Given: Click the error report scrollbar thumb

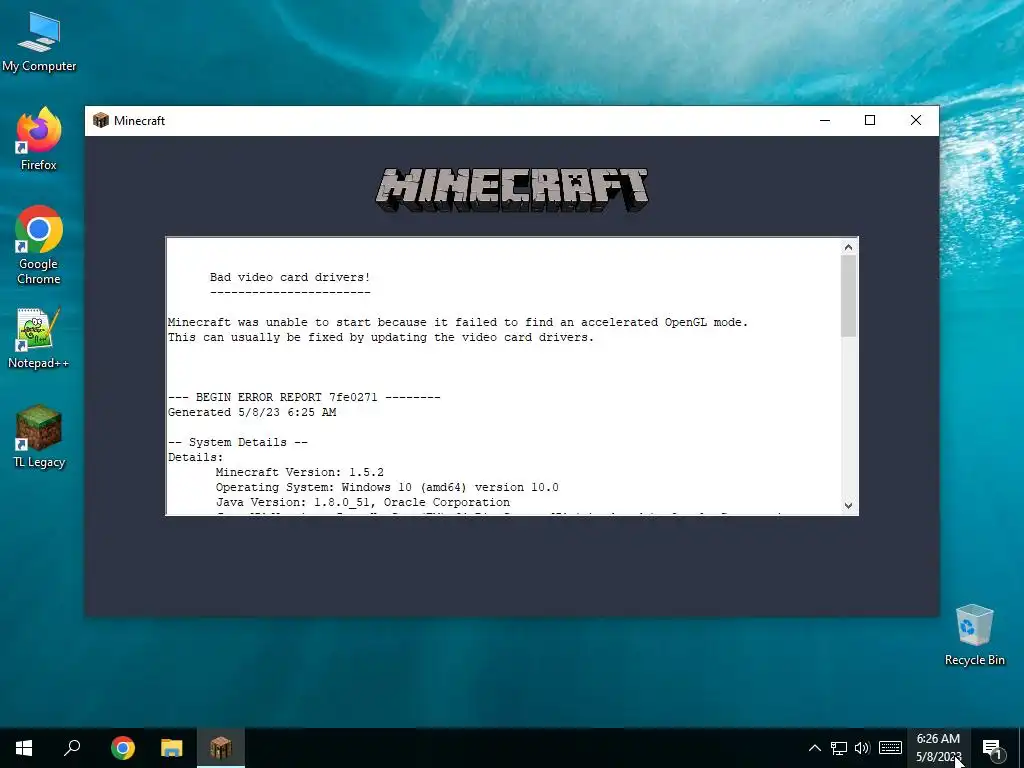Looking at the screenshot, I should [x=848, y=296].
